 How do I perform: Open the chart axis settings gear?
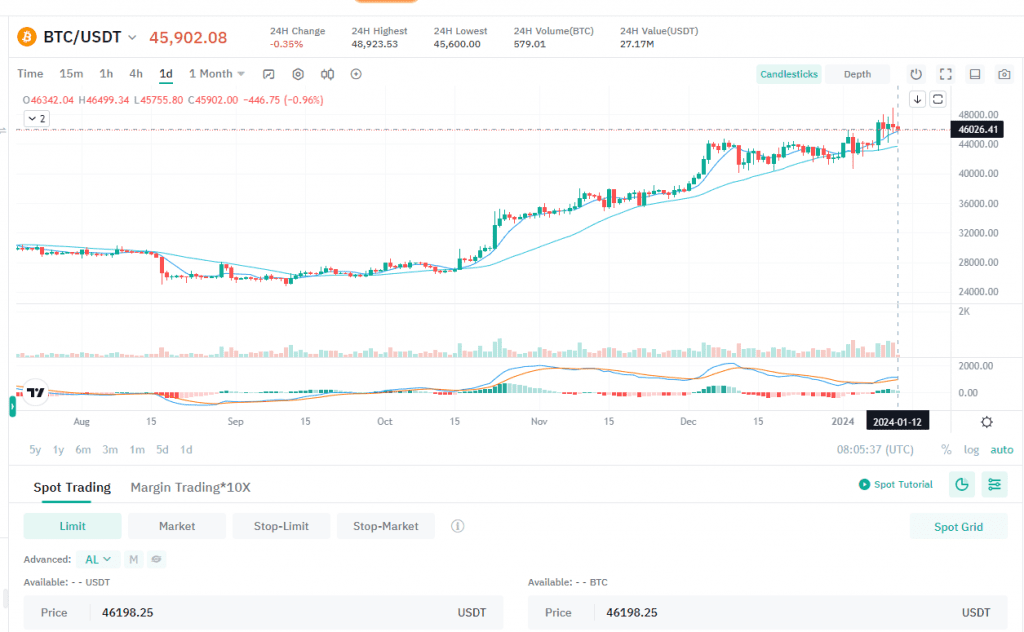click(987, 422)
